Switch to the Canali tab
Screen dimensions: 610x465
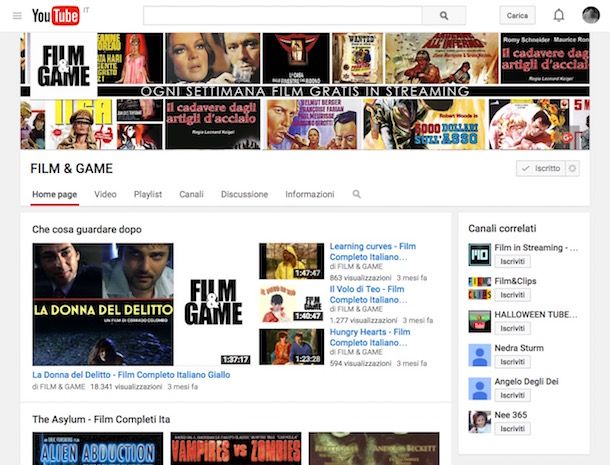pos(191,194)
